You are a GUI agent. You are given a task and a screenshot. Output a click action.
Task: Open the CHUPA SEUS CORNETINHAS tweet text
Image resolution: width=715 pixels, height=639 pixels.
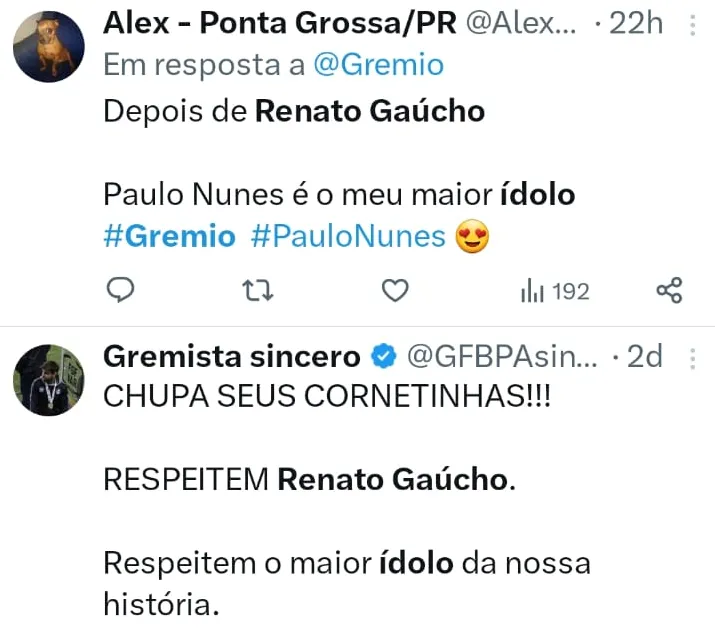click(328, 396)
